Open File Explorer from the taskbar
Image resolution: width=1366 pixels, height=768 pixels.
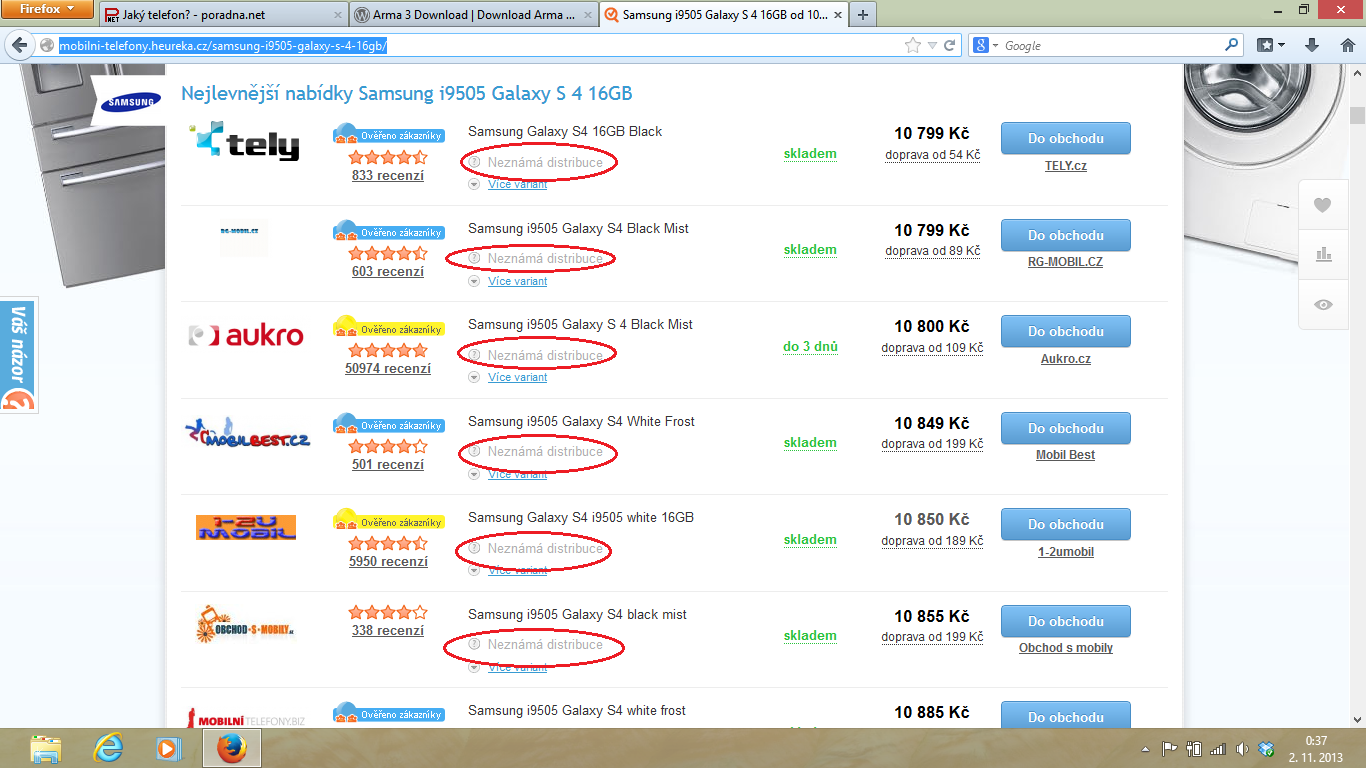[x=45, y=747]
